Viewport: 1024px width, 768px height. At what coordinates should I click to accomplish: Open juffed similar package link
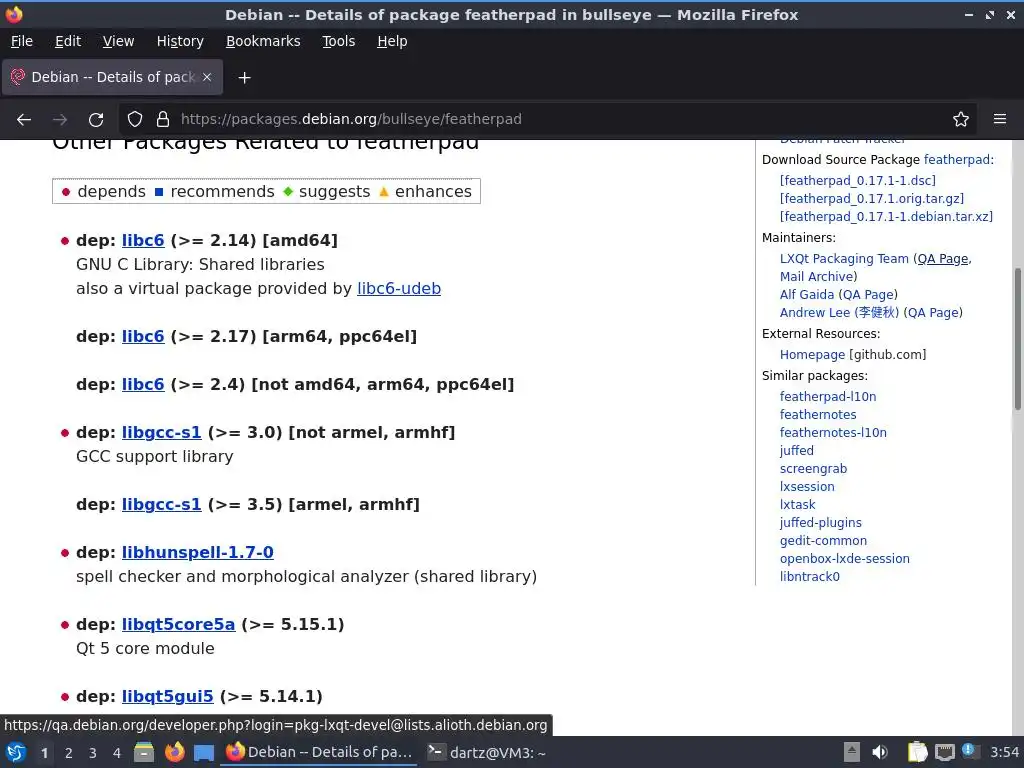pyautogui.click(x=796, y=451)
